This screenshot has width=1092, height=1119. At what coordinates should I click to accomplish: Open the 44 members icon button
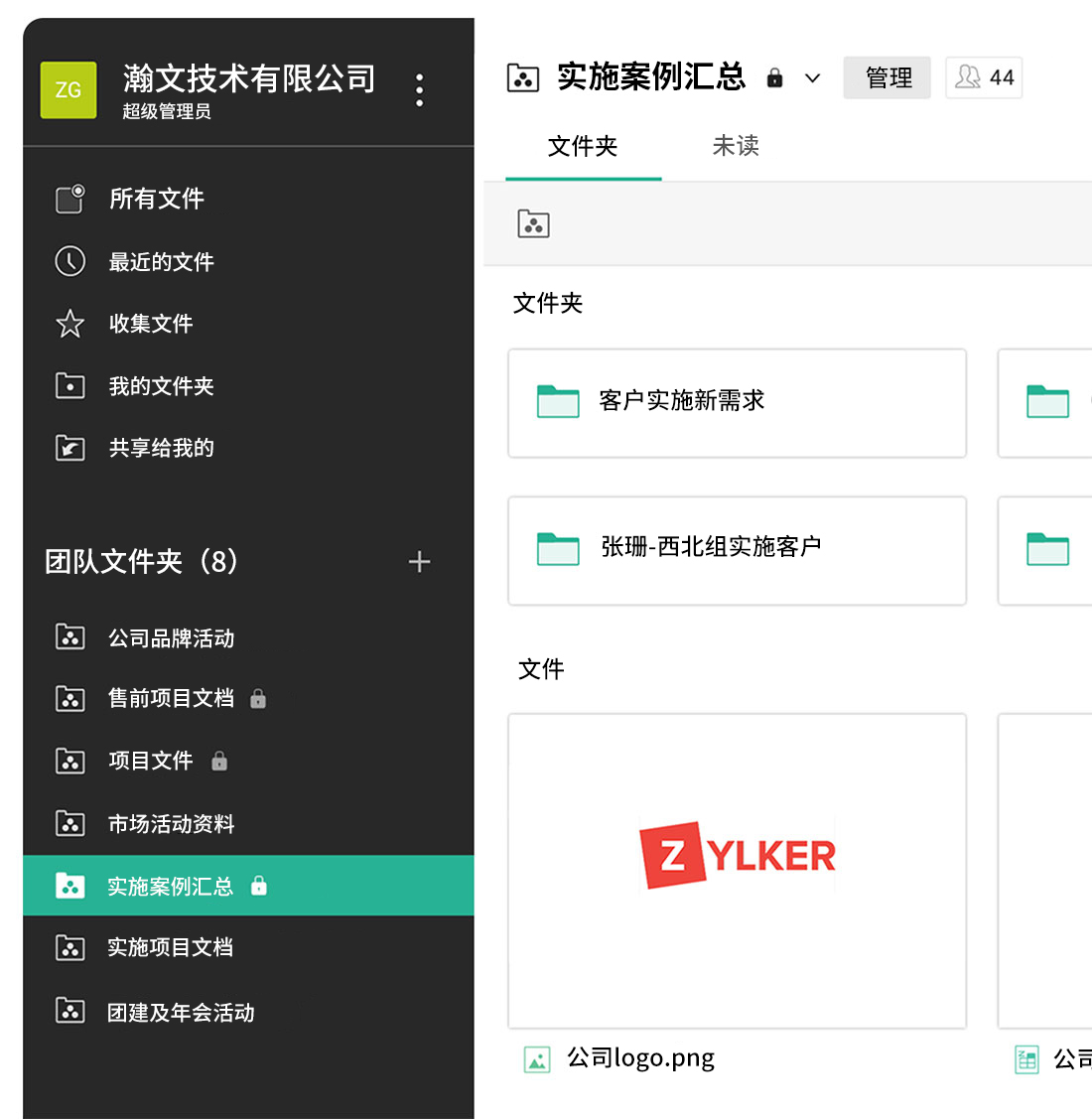tap(983, 77)
